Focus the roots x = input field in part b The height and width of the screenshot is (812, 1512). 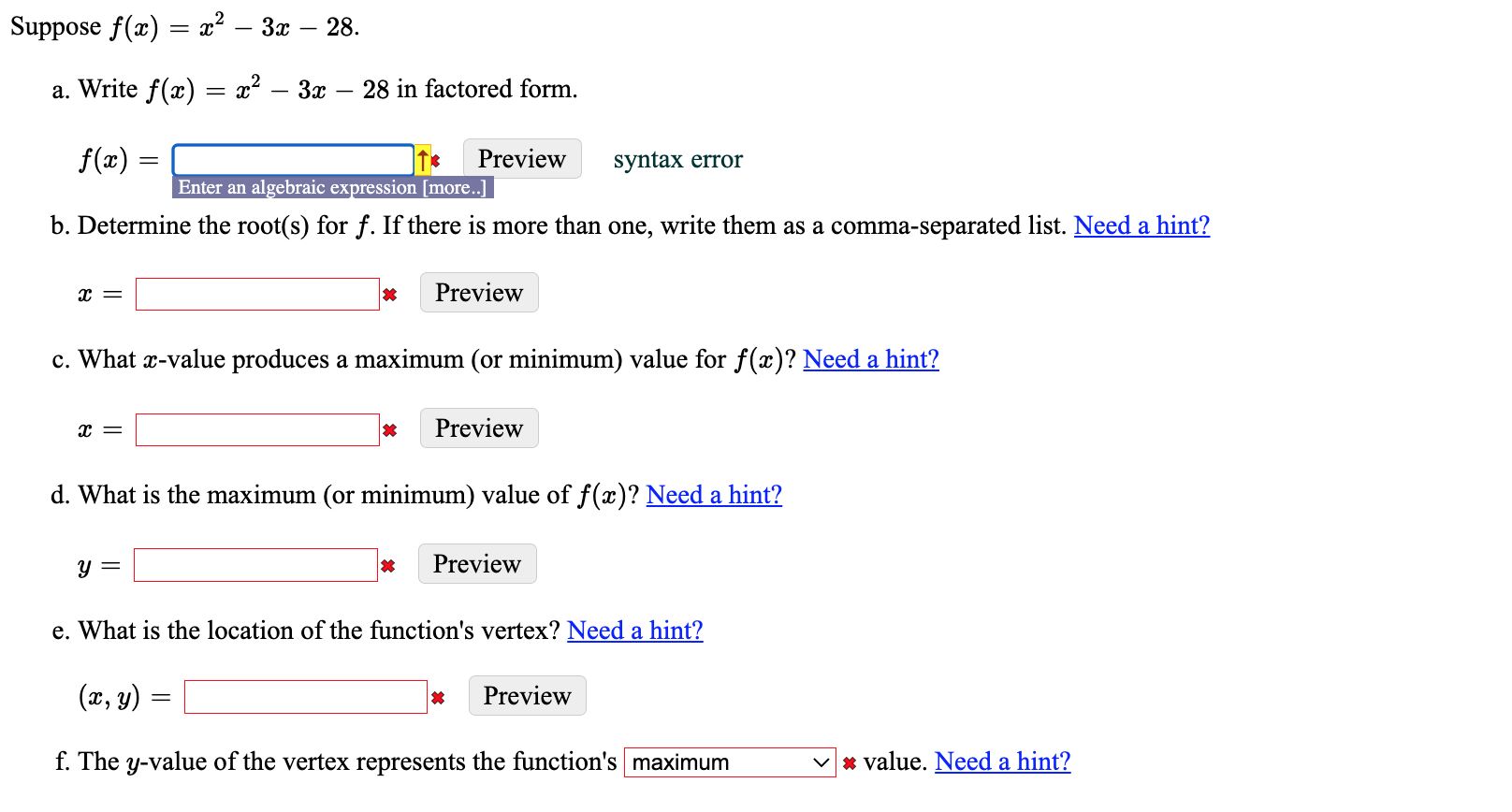point(257,295)
